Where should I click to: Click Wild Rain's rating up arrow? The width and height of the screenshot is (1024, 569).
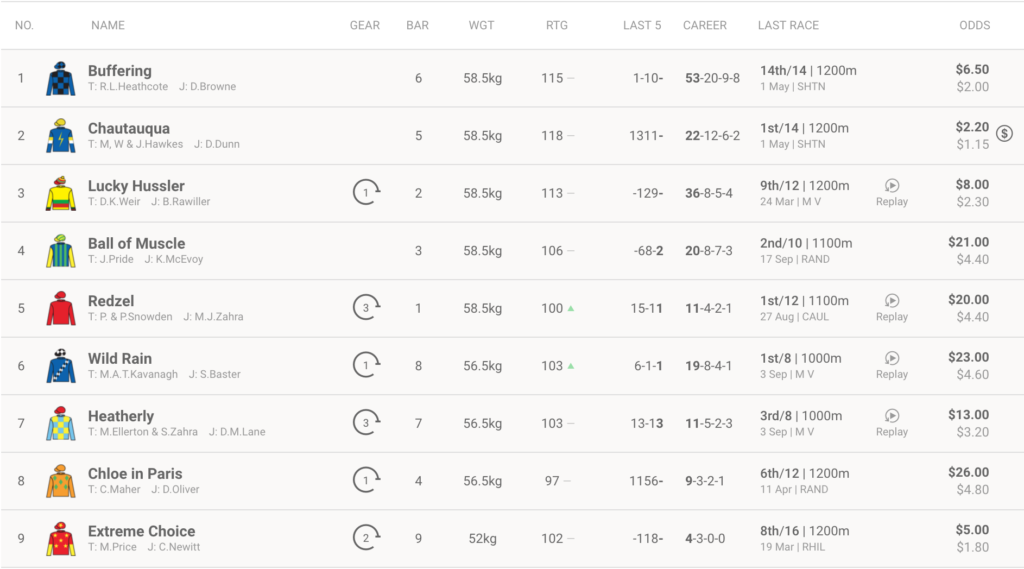pos(571,366)
